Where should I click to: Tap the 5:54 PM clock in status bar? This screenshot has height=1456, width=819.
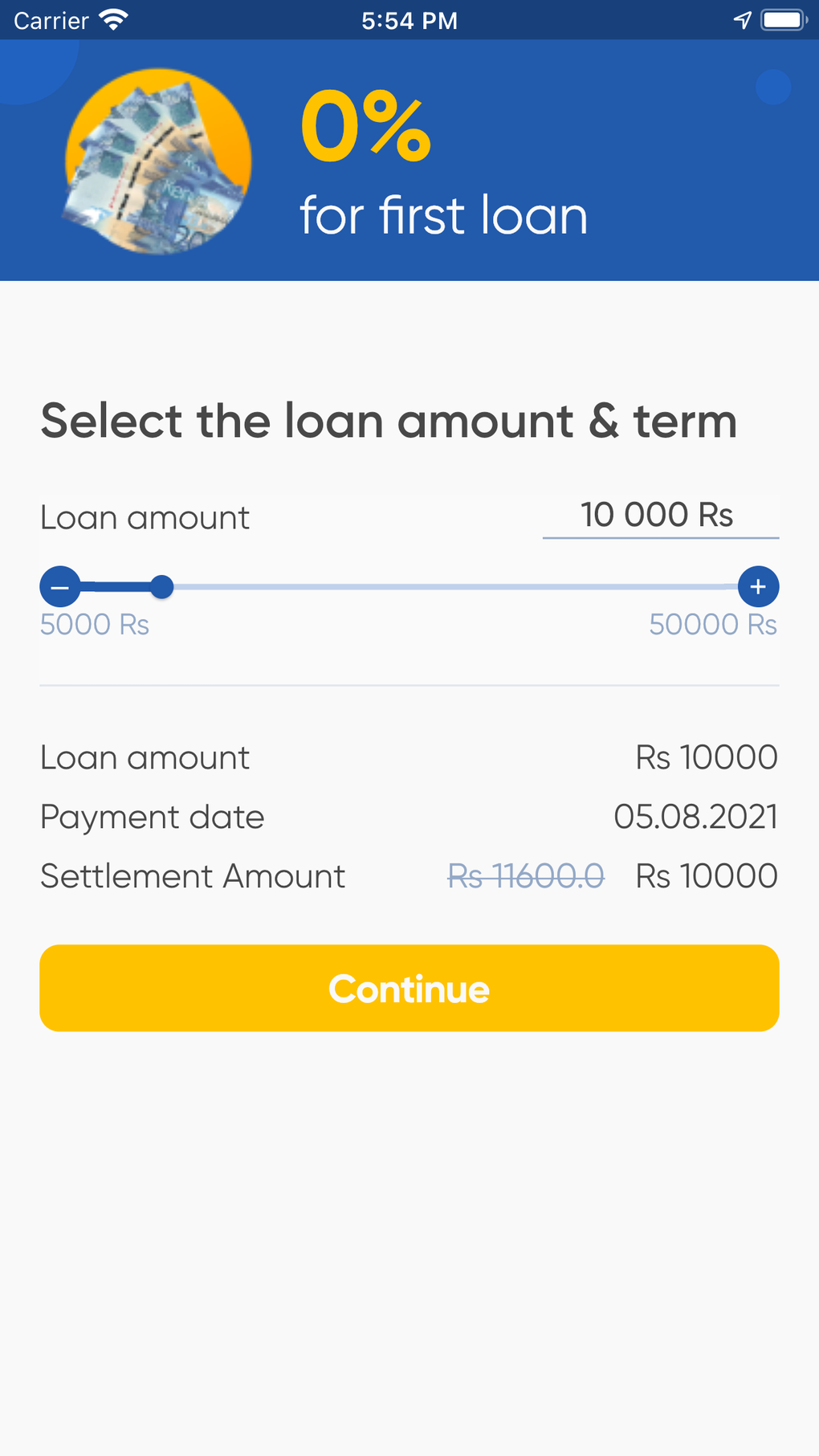(409, 20)
